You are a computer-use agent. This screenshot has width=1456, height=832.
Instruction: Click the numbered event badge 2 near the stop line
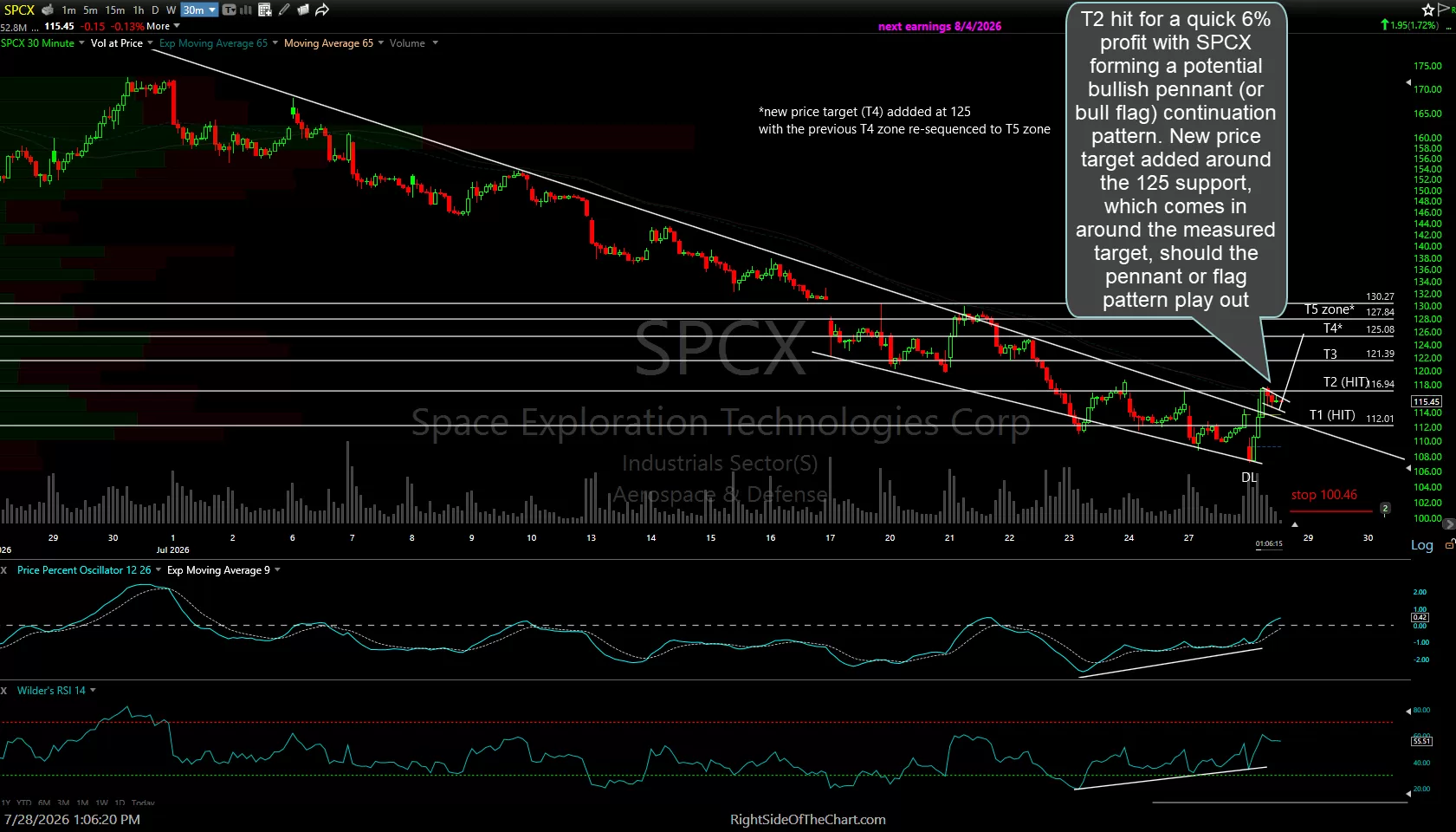point(1385,508)
